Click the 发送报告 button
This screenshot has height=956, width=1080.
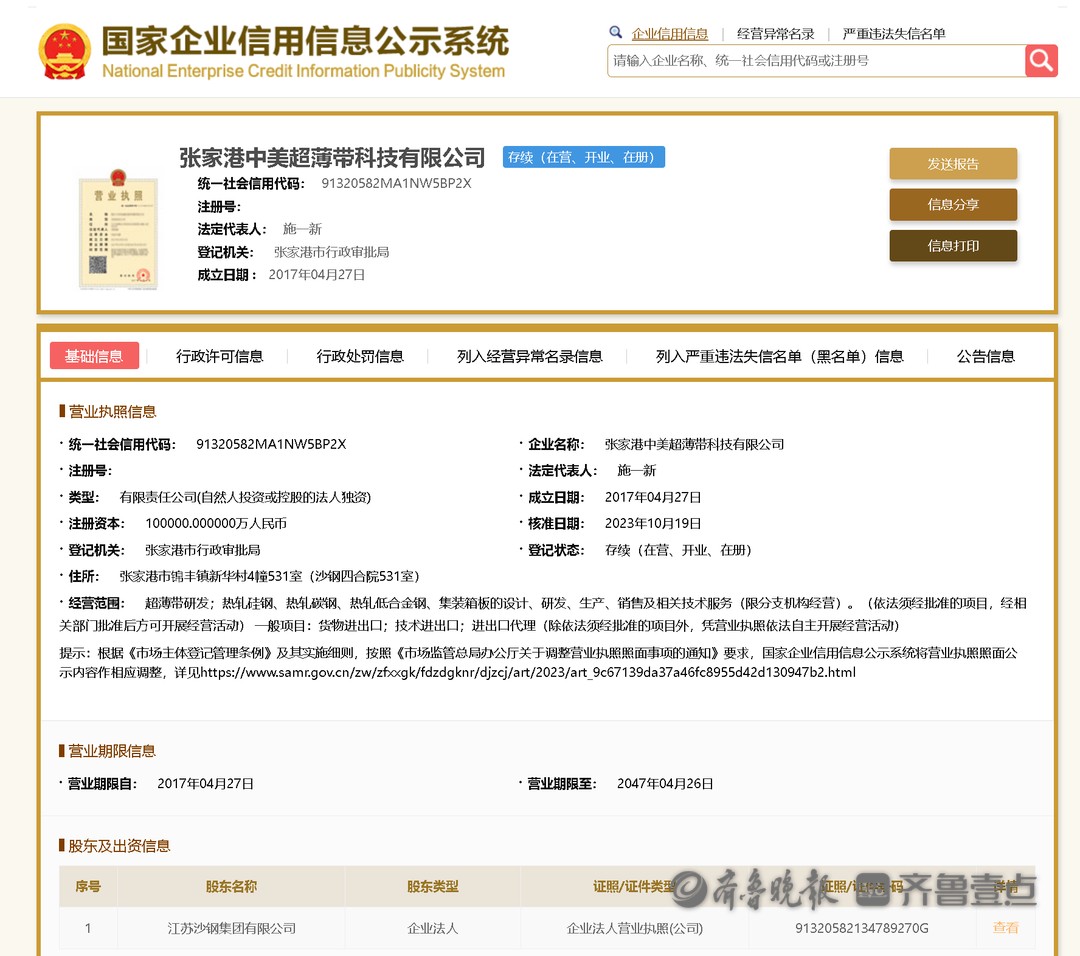tap(953, 164)
